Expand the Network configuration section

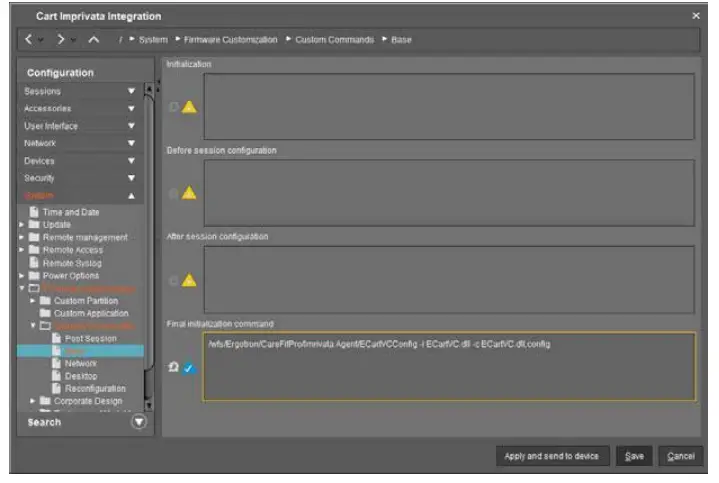click(81, 144)
